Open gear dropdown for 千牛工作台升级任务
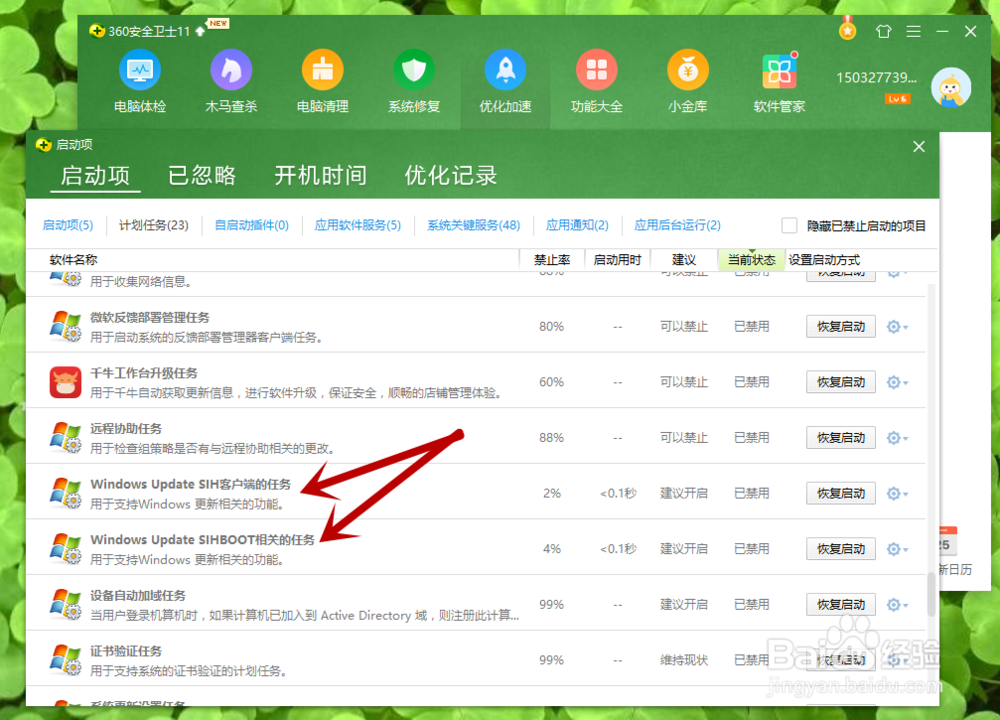The height and width of the screenshot is (720, 1000). pos(897,382)
